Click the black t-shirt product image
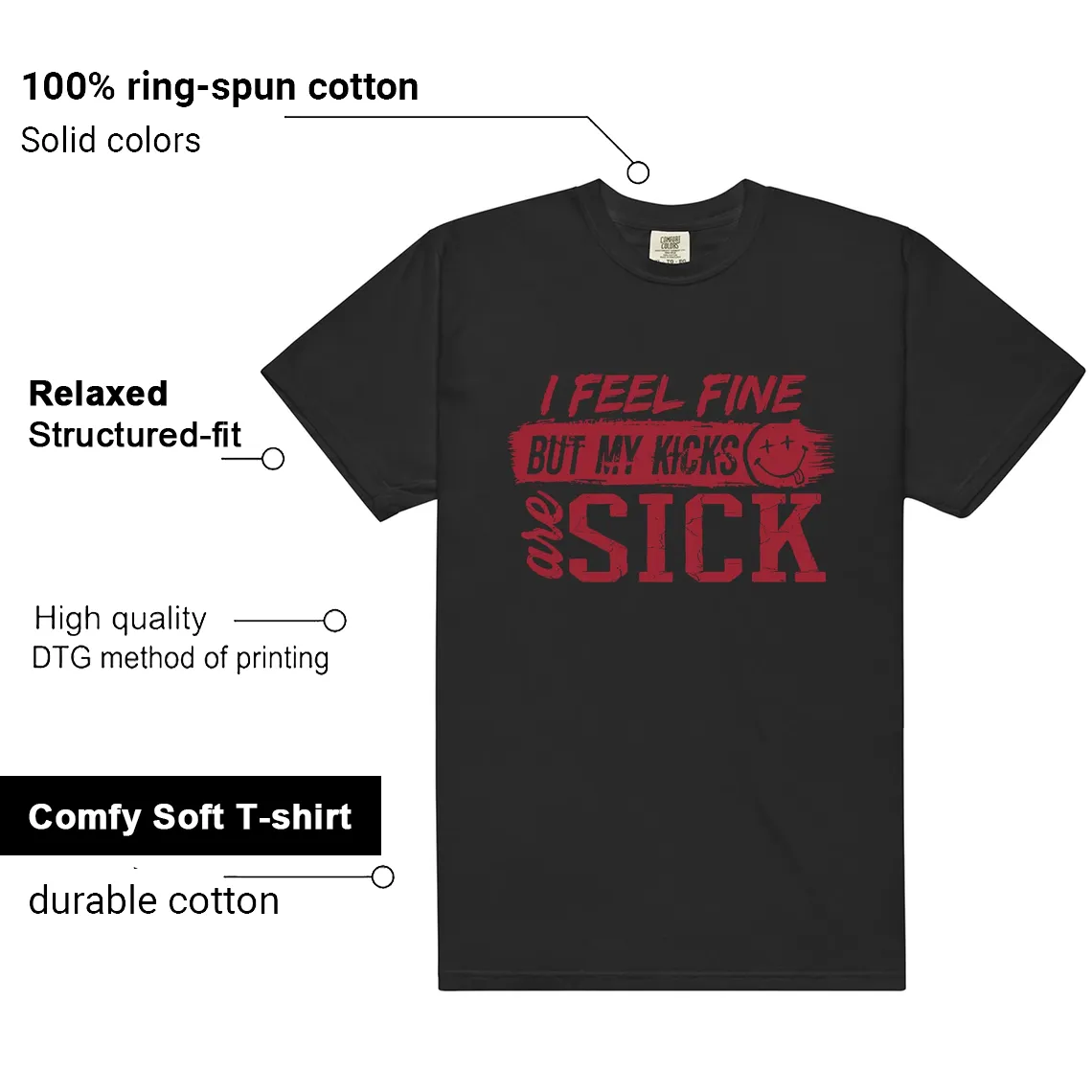The image size is (1092, 1092). pos(672,584)
